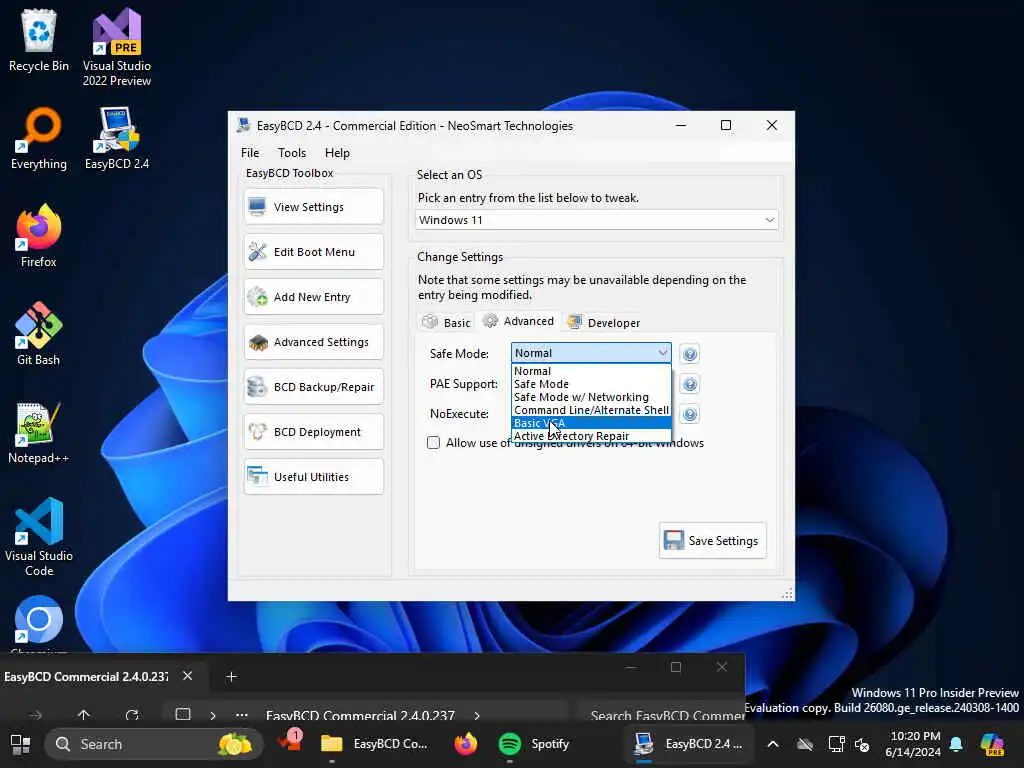The height and width of the screenshot is (768, 1024).
Task: Choose Active Directory Repair option
Action: pyautogui.click(x=591, y=436)
